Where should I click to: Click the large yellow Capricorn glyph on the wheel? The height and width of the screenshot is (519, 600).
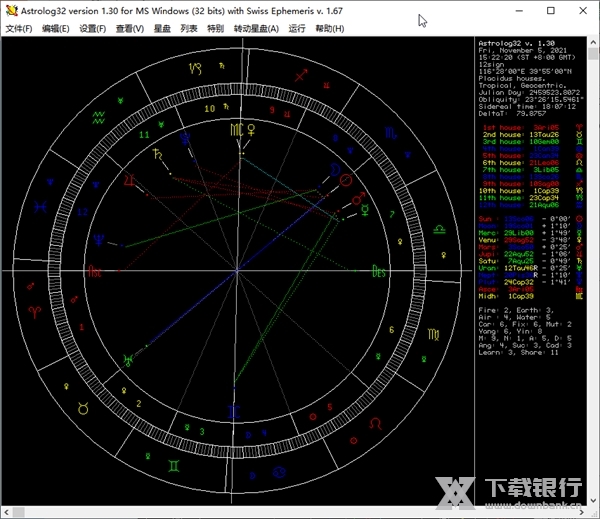click(195, 69)
